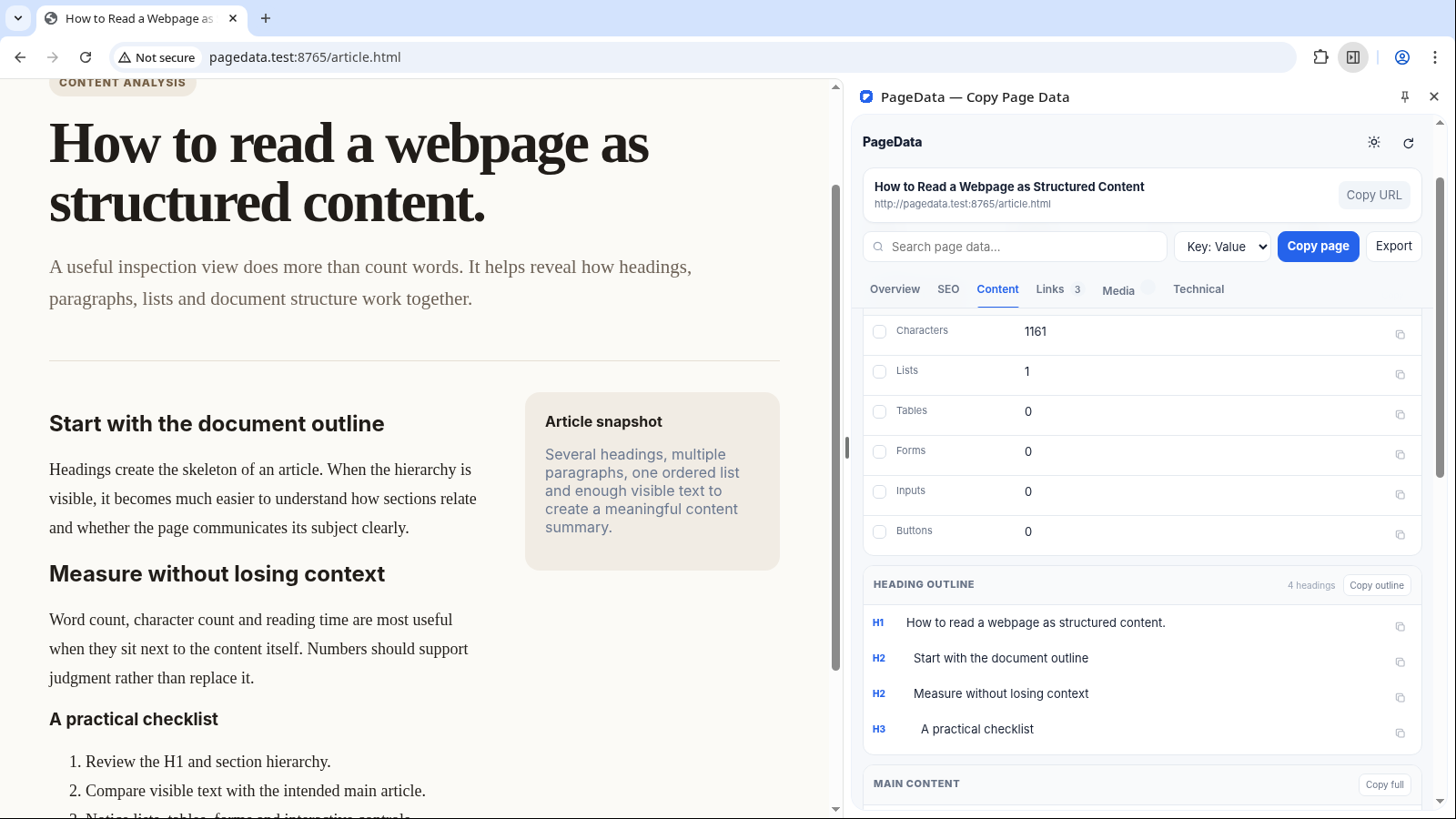Click the 'Article snapshot' card heading
This screenshot has width=1456, height=819.
[603, 421]
